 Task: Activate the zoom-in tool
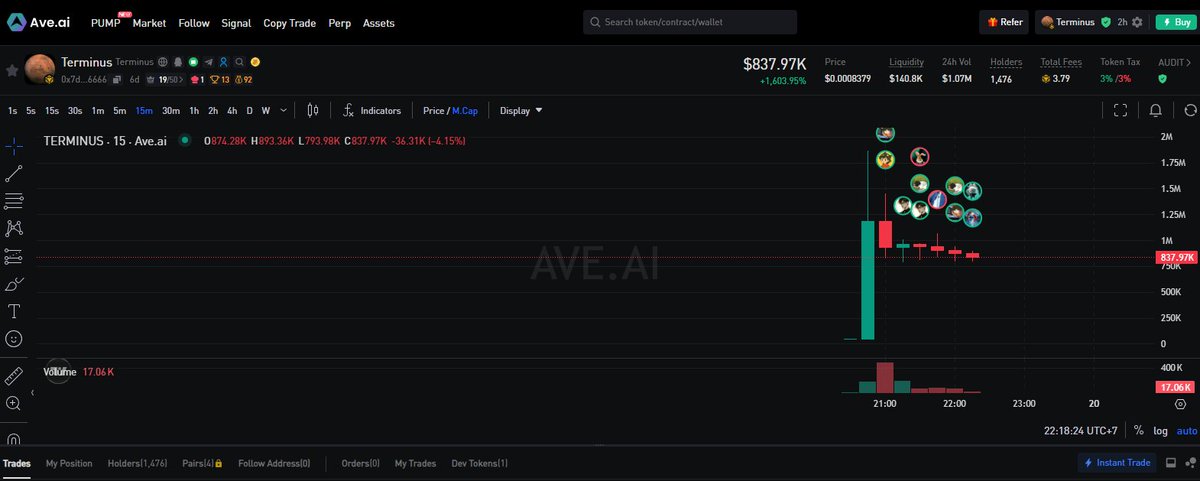click(x=14, y=403)
